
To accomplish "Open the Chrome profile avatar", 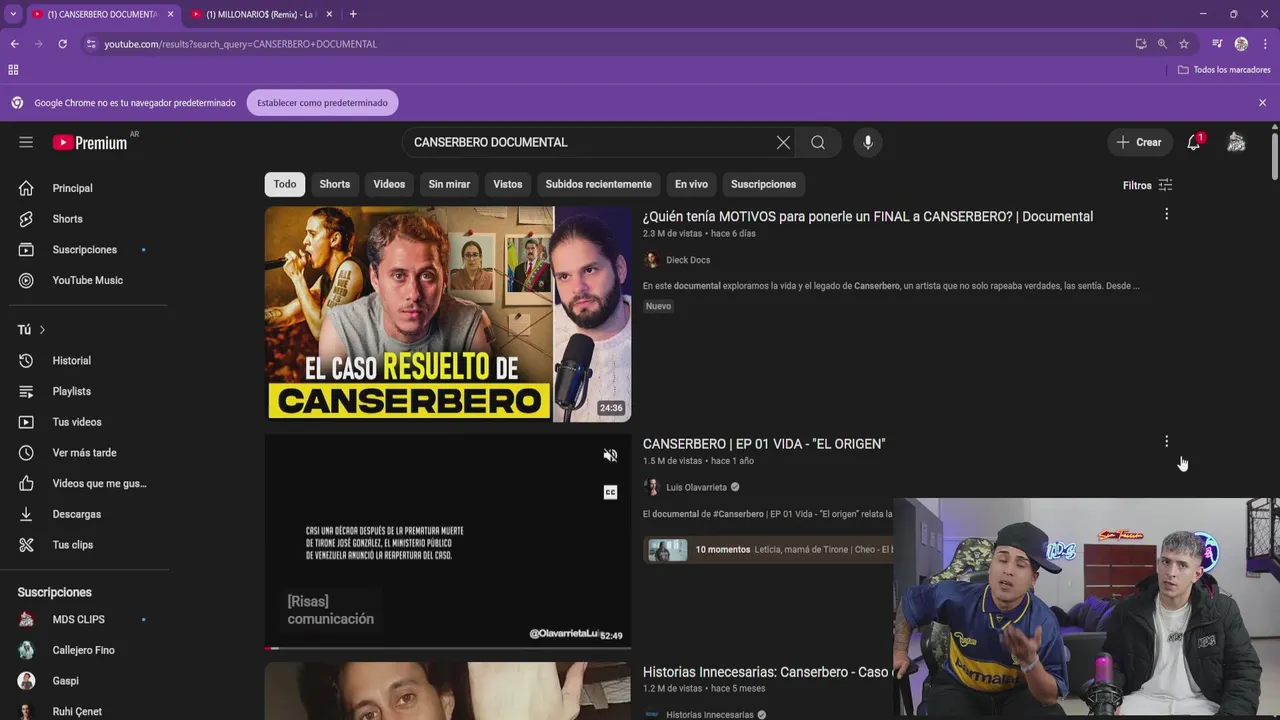I will [x=1241, y=44].
